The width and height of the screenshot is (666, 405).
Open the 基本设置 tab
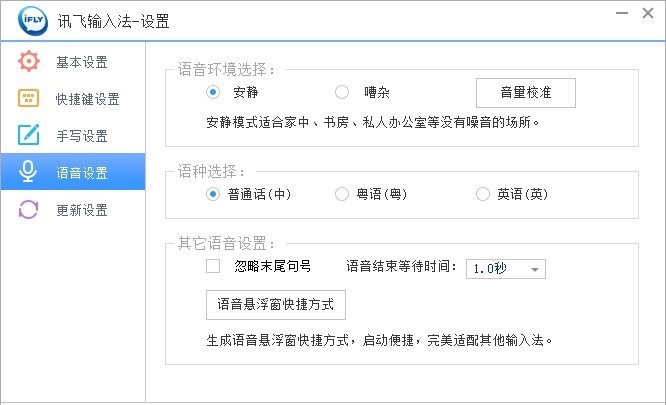click(x=81, y=63)
